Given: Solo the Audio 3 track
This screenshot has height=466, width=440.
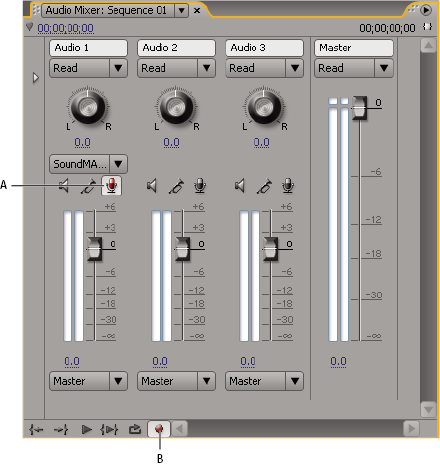Looking at the screenshot, I should pos(264,186).
